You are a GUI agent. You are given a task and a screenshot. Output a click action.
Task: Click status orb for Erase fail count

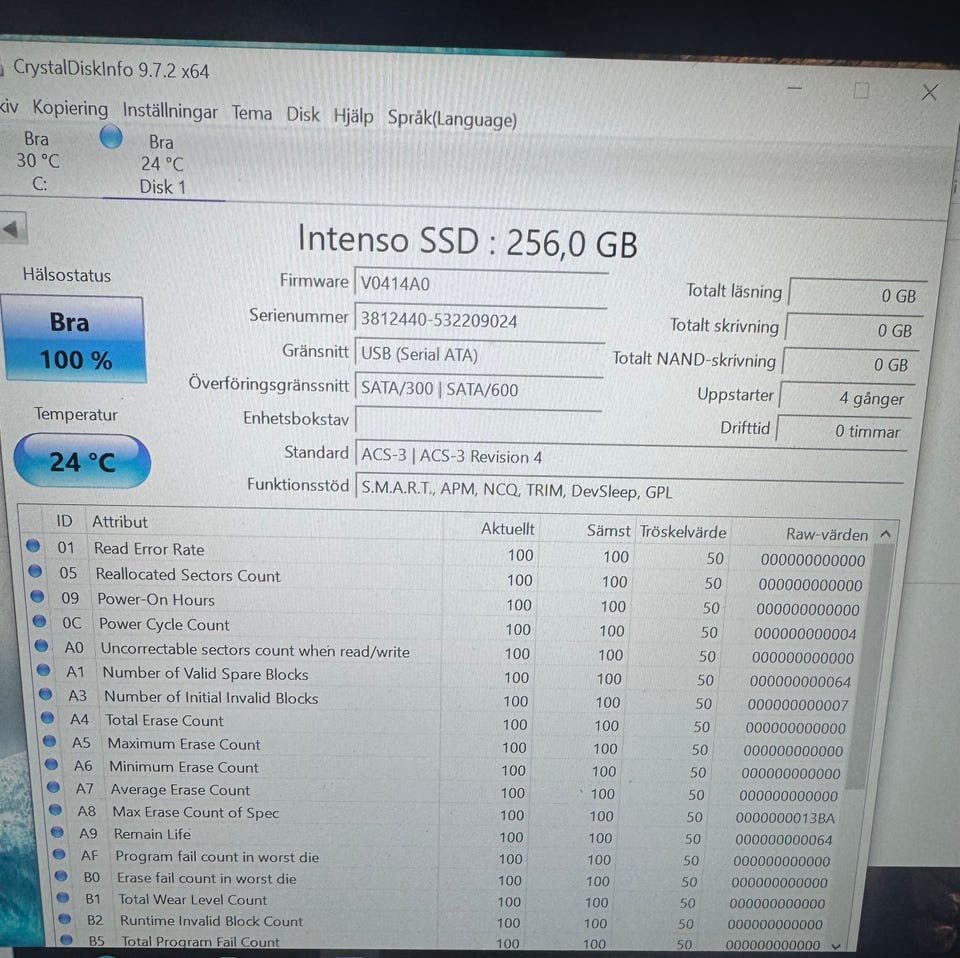61,875
